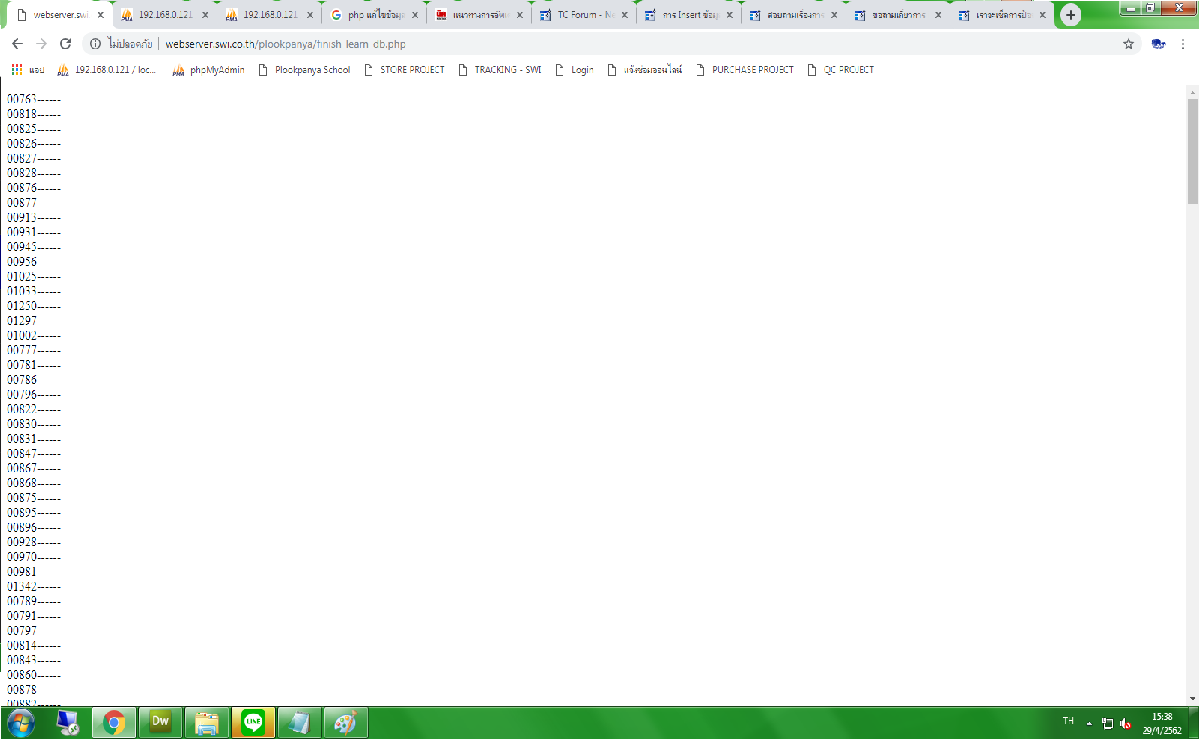Open the monitor icon next to Start
Viewport: 1202px width, 742px height.
point(68,722)
